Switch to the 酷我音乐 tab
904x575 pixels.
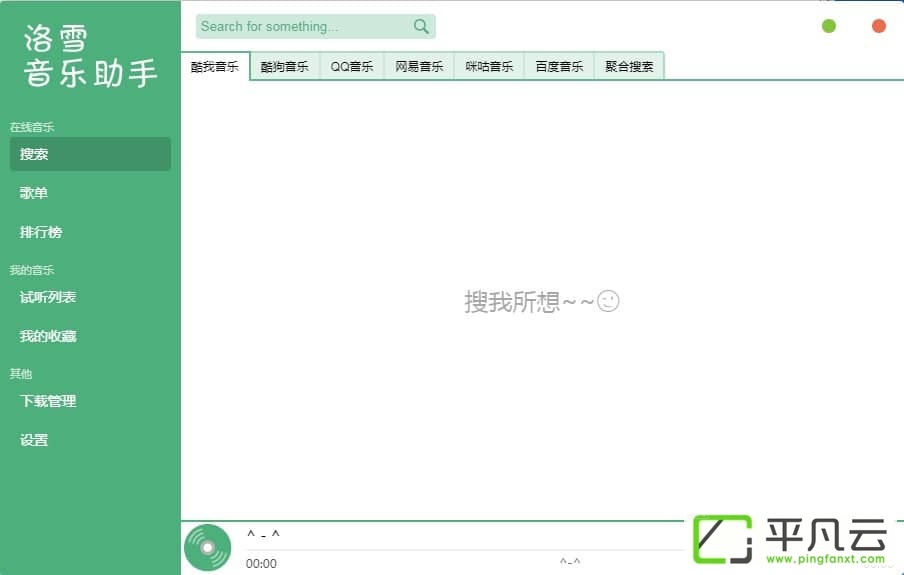[x=215, y=66]
